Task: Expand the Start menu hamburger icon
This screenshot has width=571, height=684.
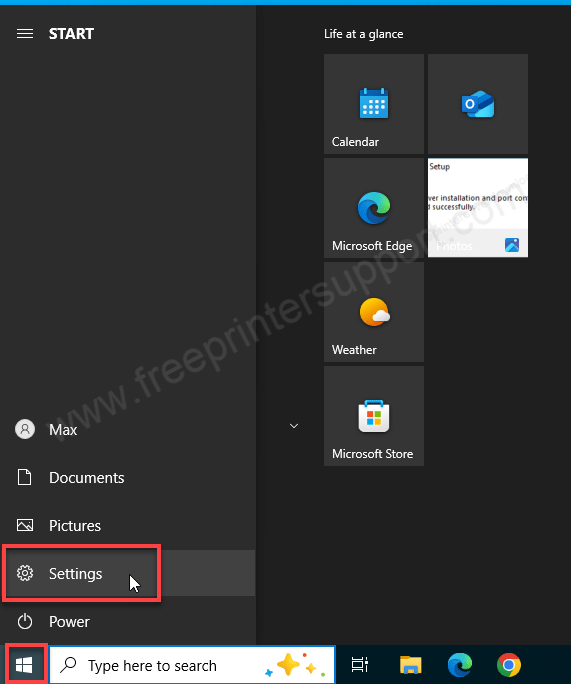Action: [25, 34]
